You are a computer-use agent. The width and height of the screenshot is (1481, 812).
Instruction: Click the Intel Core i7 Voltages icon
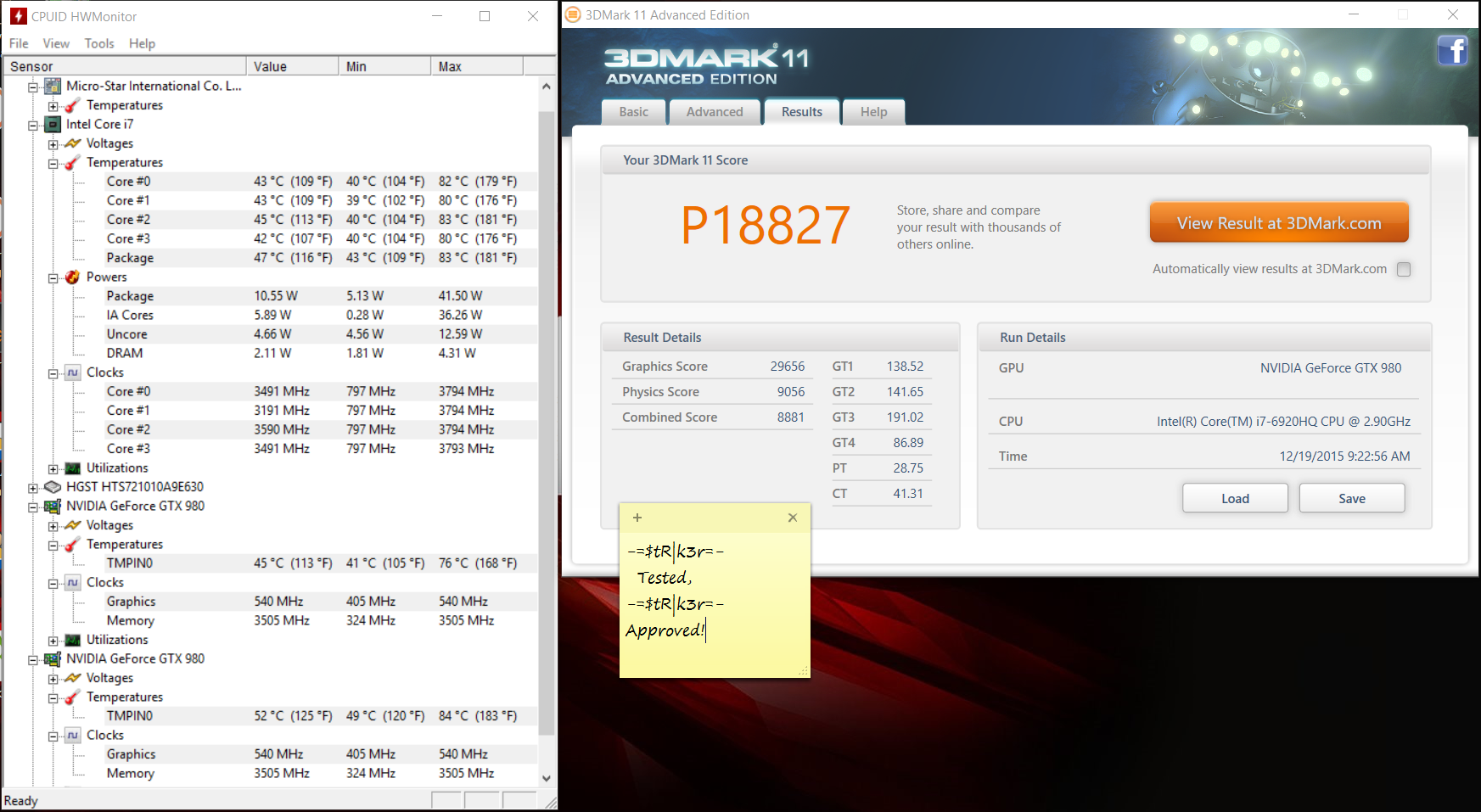pyautogui.click(x=73, y=143)
